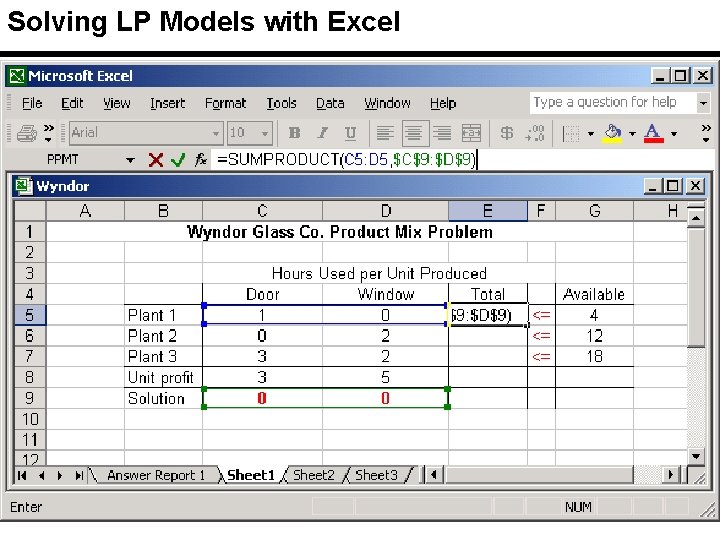
Task: Toggle Bold formatting button
Action: pos(294,133)
